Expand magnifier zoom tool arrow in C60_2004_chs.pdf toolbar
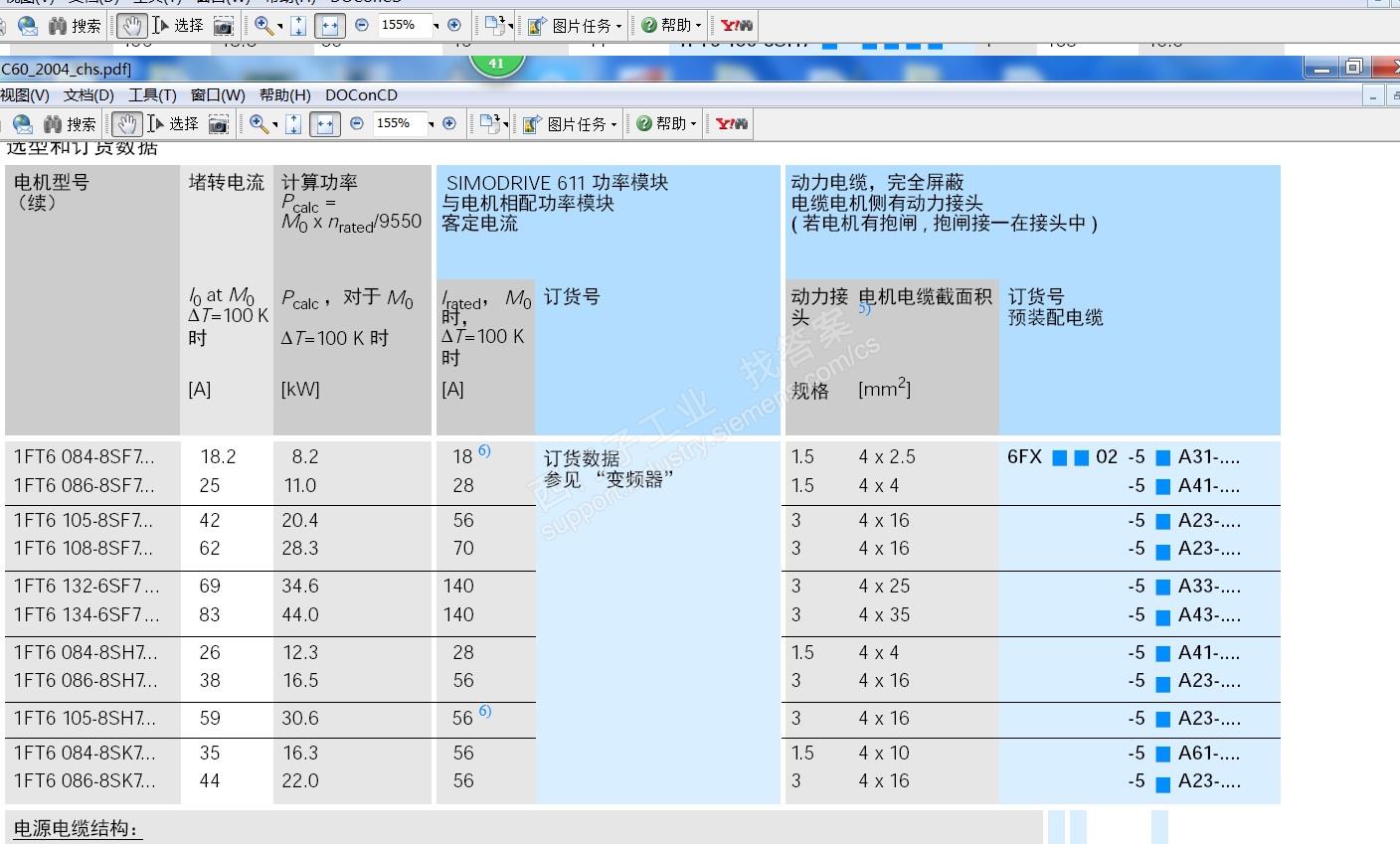The image size is (1400, 844). coord(274,124)
